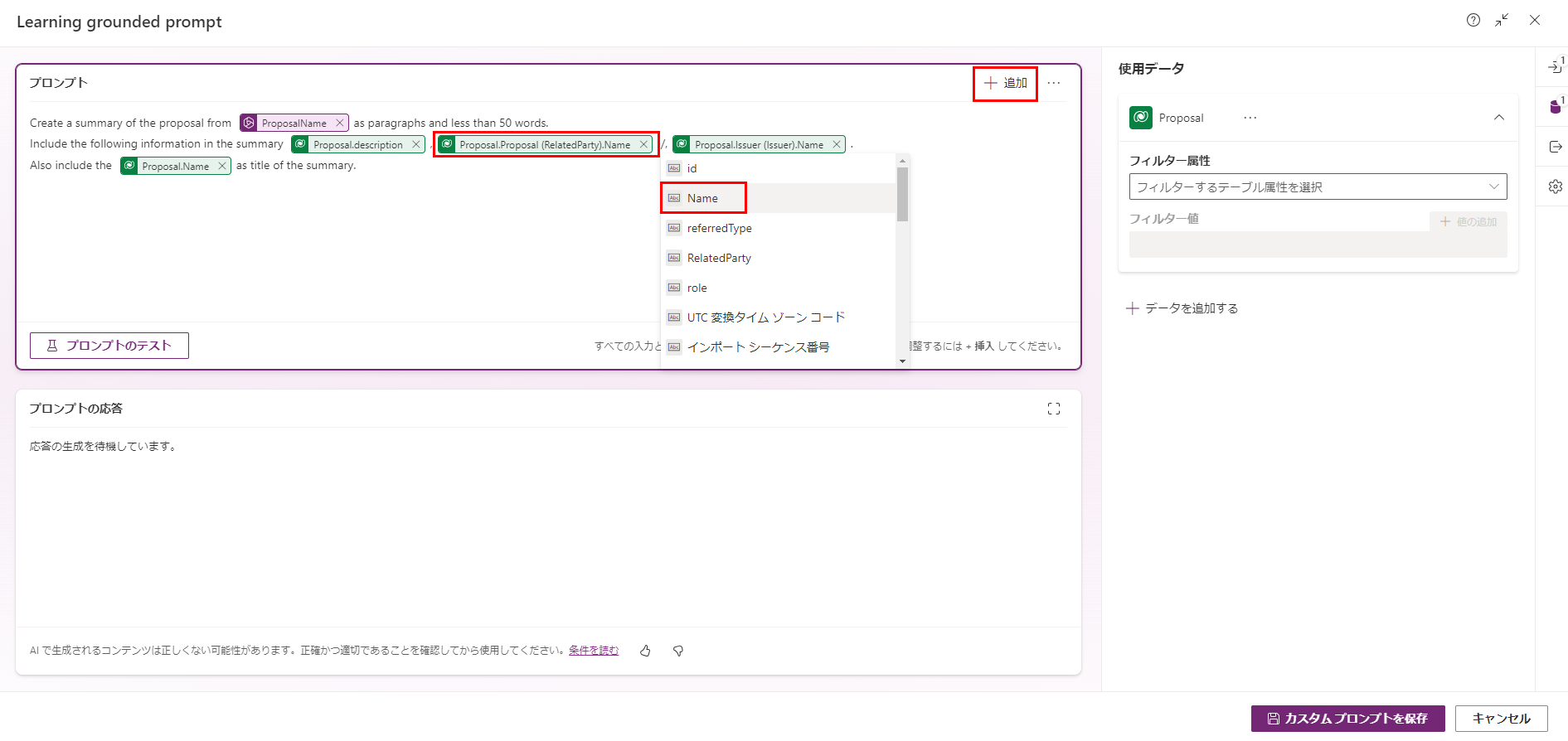Image resolution: width=1568 pixels, height=741 pixels.
Task: Click the collapse window arrows icon
Action: 1502,21
